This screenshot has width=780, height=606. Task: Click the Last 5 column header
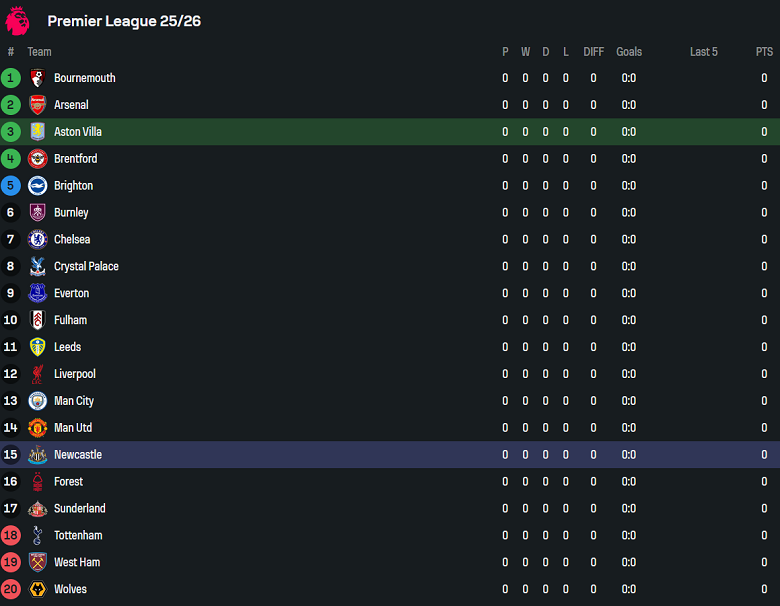[703, 52]
